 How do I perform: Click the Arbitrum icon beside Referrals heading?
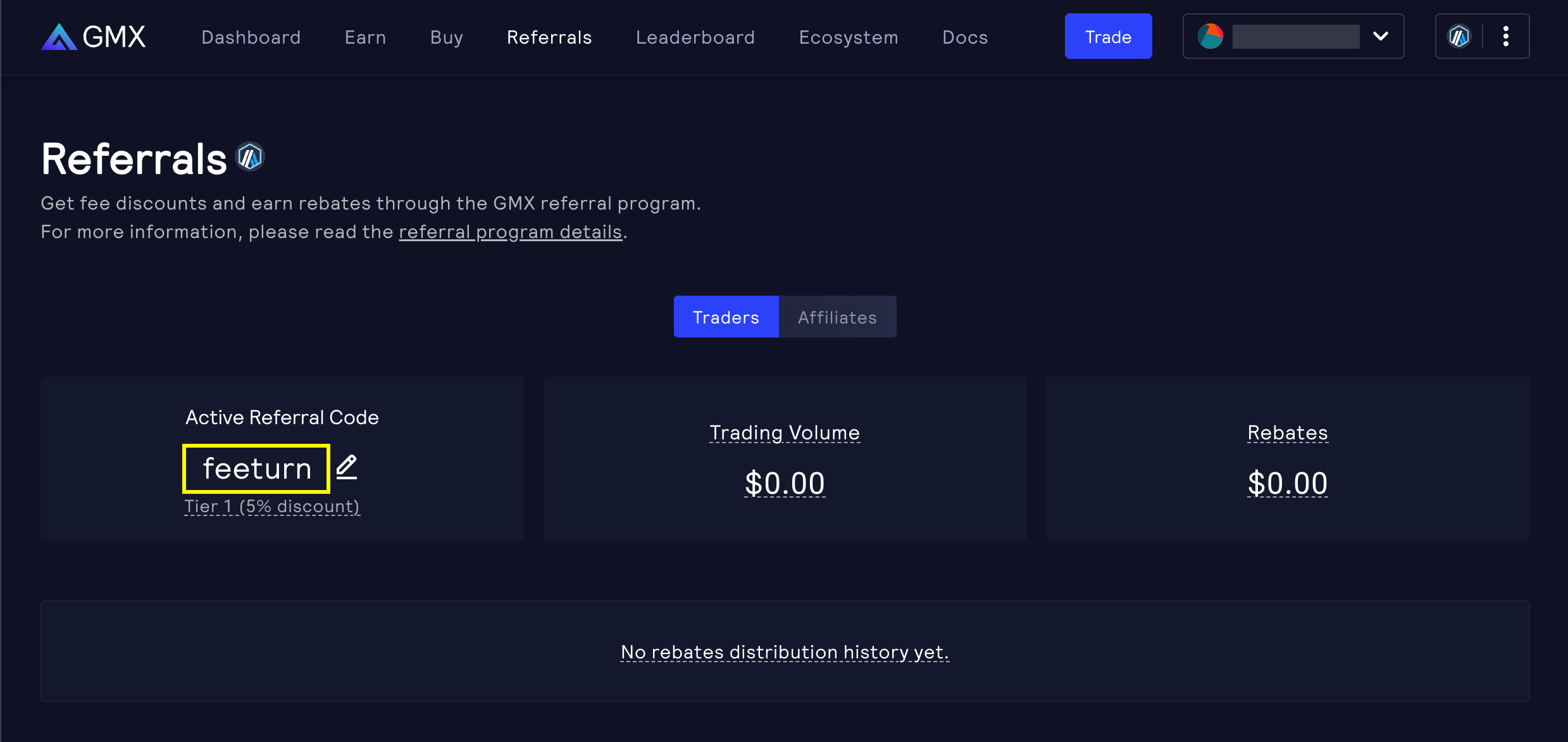[250, 157]
